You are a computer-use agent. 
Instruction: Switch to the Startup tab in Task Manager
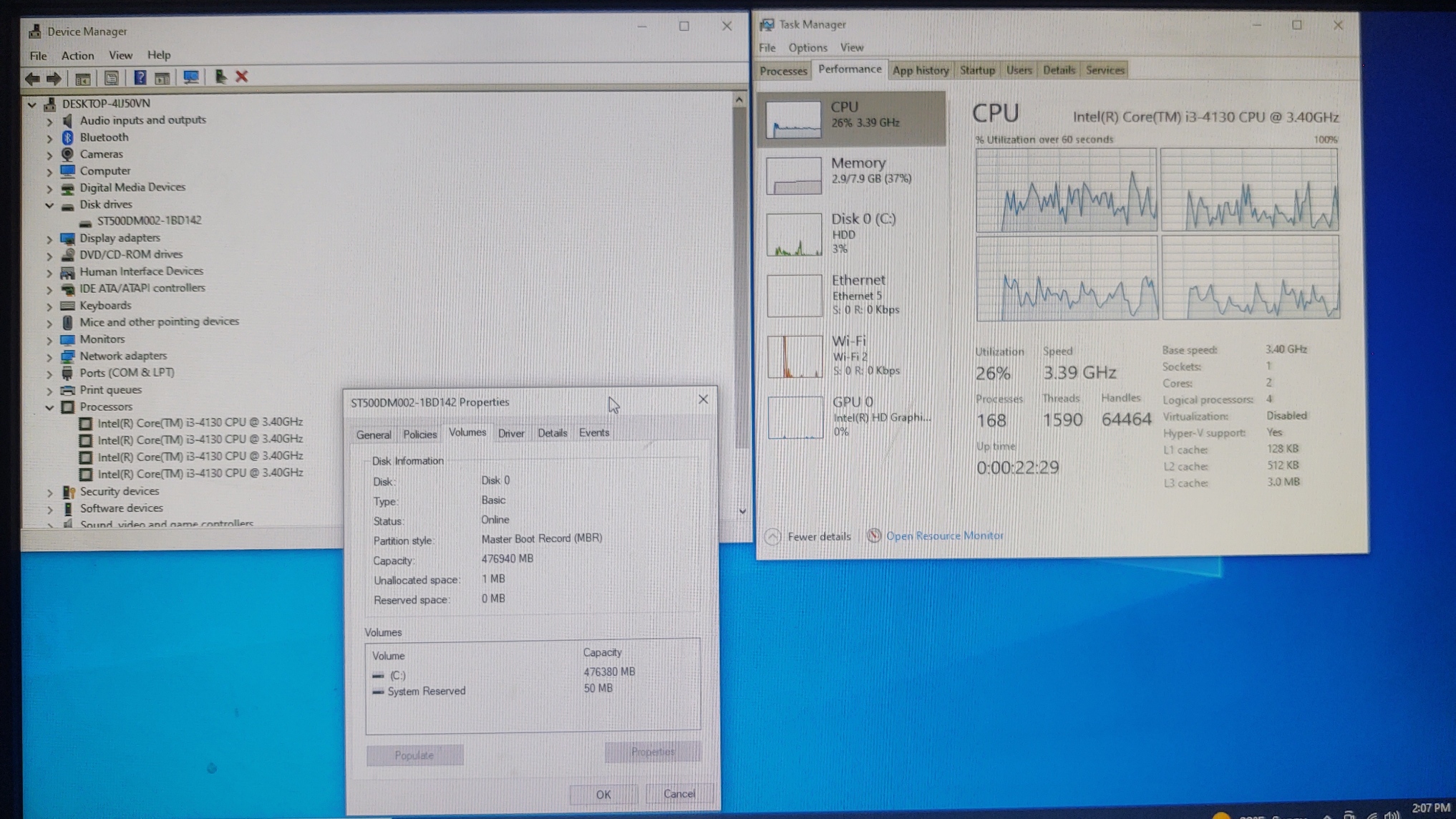[x=977, y=70]
